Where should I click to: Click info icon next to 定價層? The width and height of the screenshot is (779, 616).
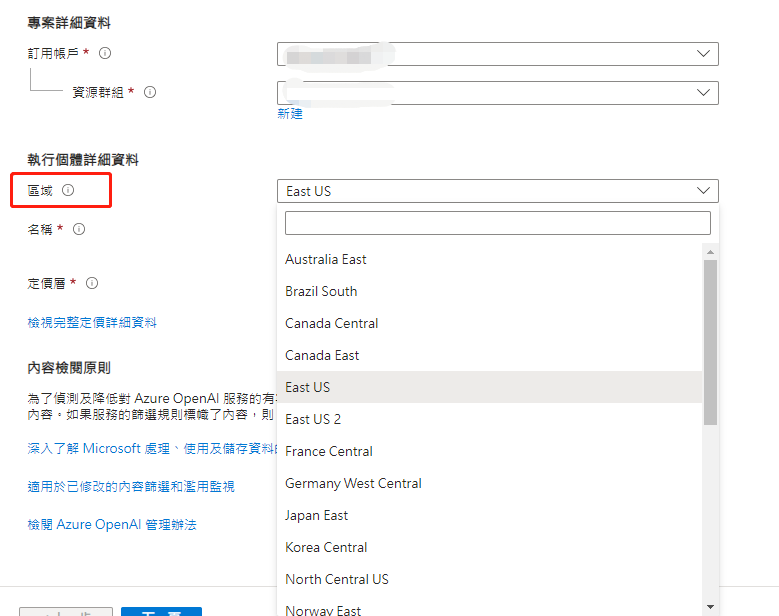pyautogui.click(x=92, y=283)
